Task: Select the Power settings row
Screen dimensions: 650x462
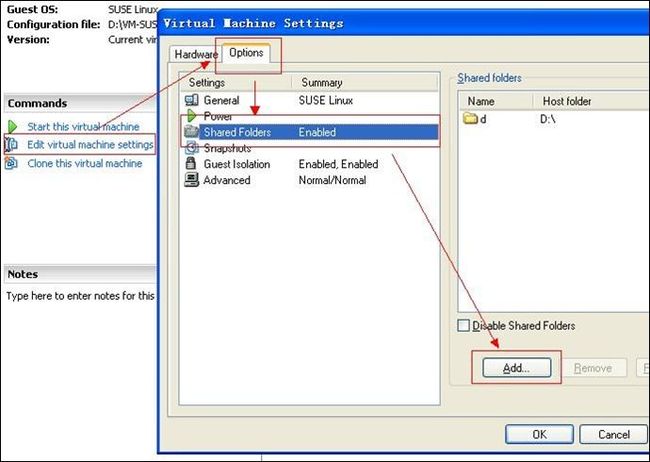Action: [x=310, y=116]
